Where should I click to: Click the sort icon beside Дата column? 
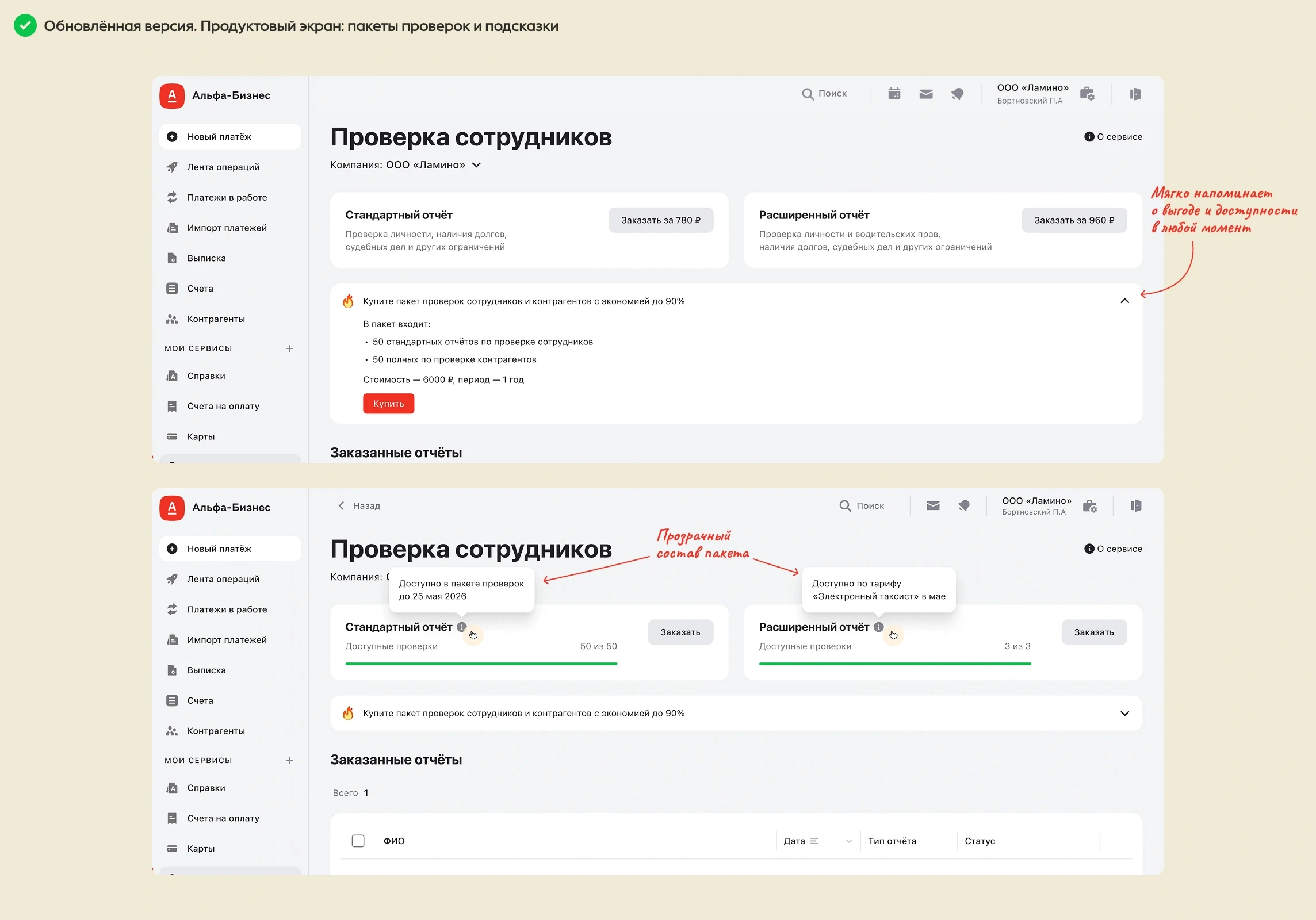pyautogui.click(x=814, y=841)
